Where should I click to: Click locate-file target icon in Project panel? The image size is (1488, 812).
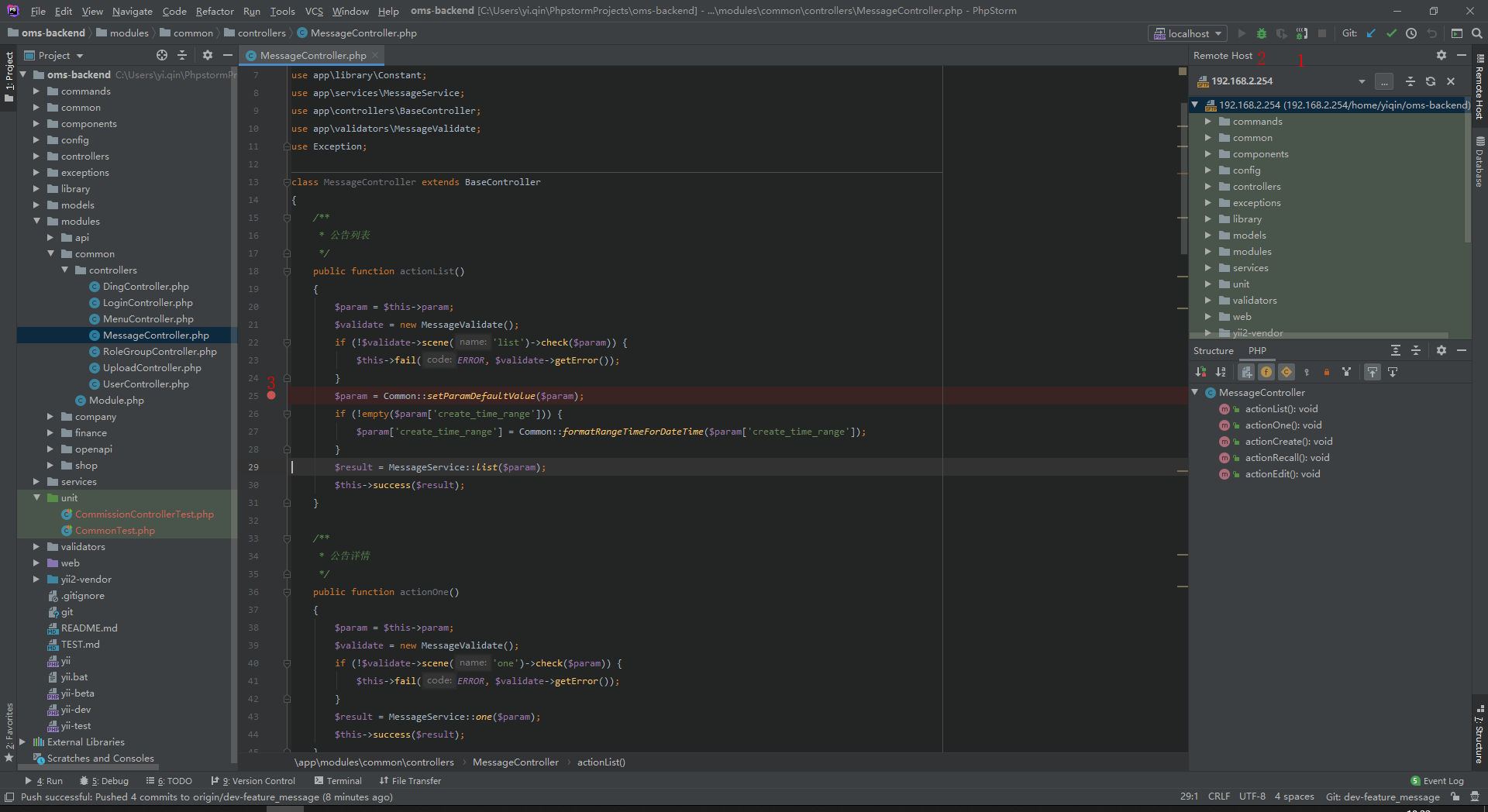[162, 55]
